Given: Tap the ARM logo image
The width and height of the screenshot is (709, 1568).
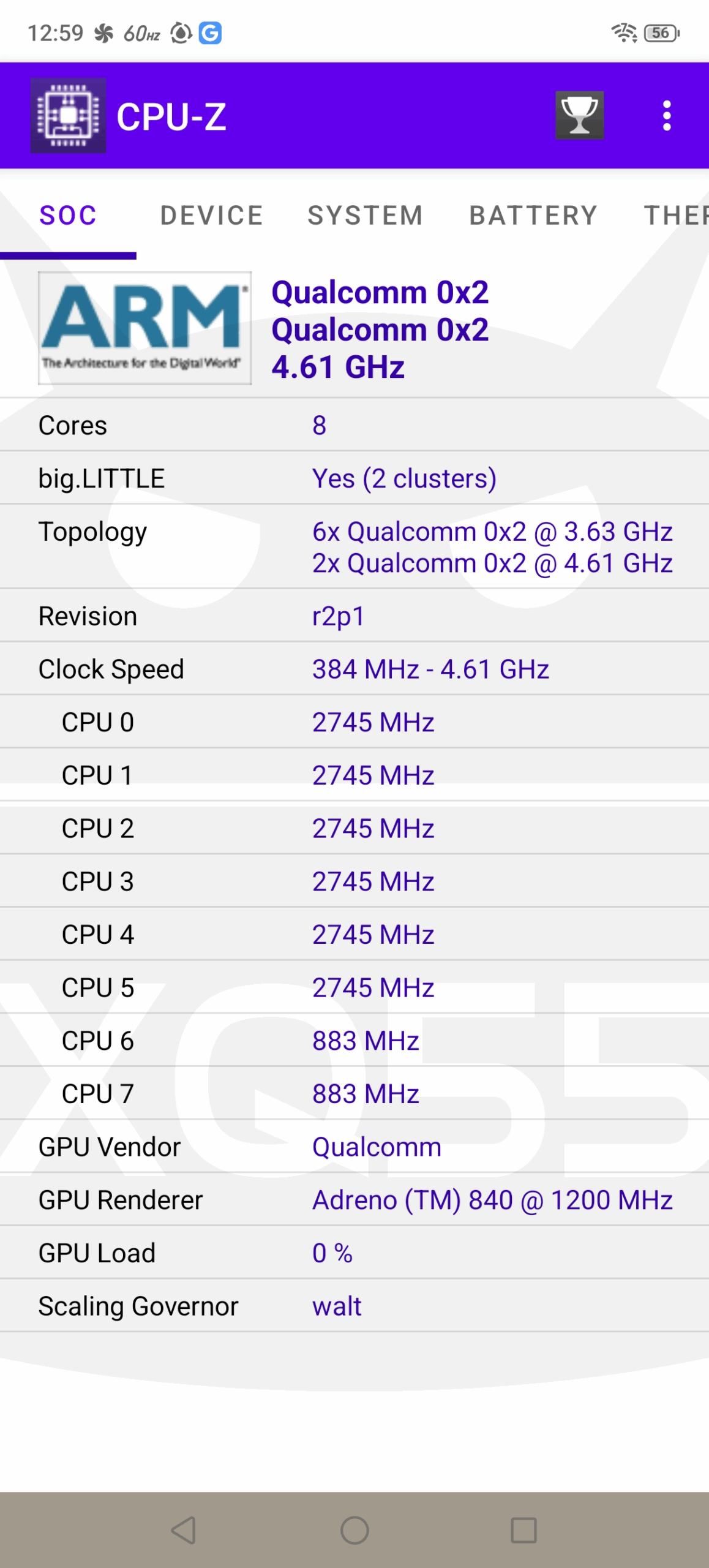Looking at the screenshot, I should tap(144, 328).
